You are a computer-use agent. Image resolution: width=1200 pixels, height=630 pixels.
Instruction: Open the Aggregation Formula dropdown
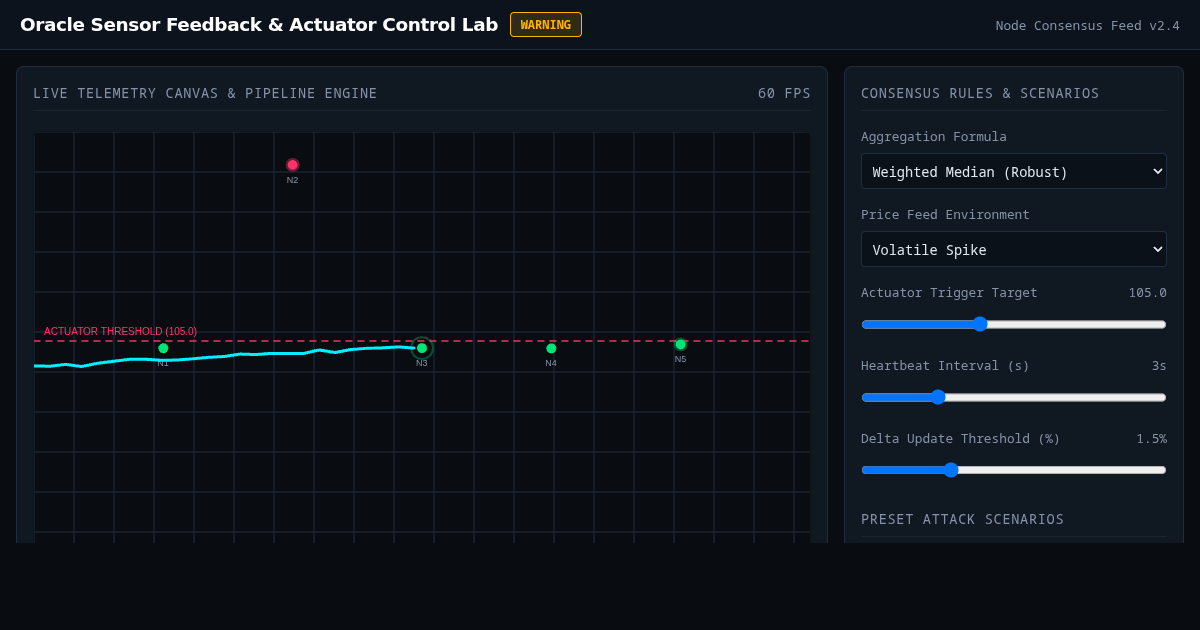(1013, 171)
